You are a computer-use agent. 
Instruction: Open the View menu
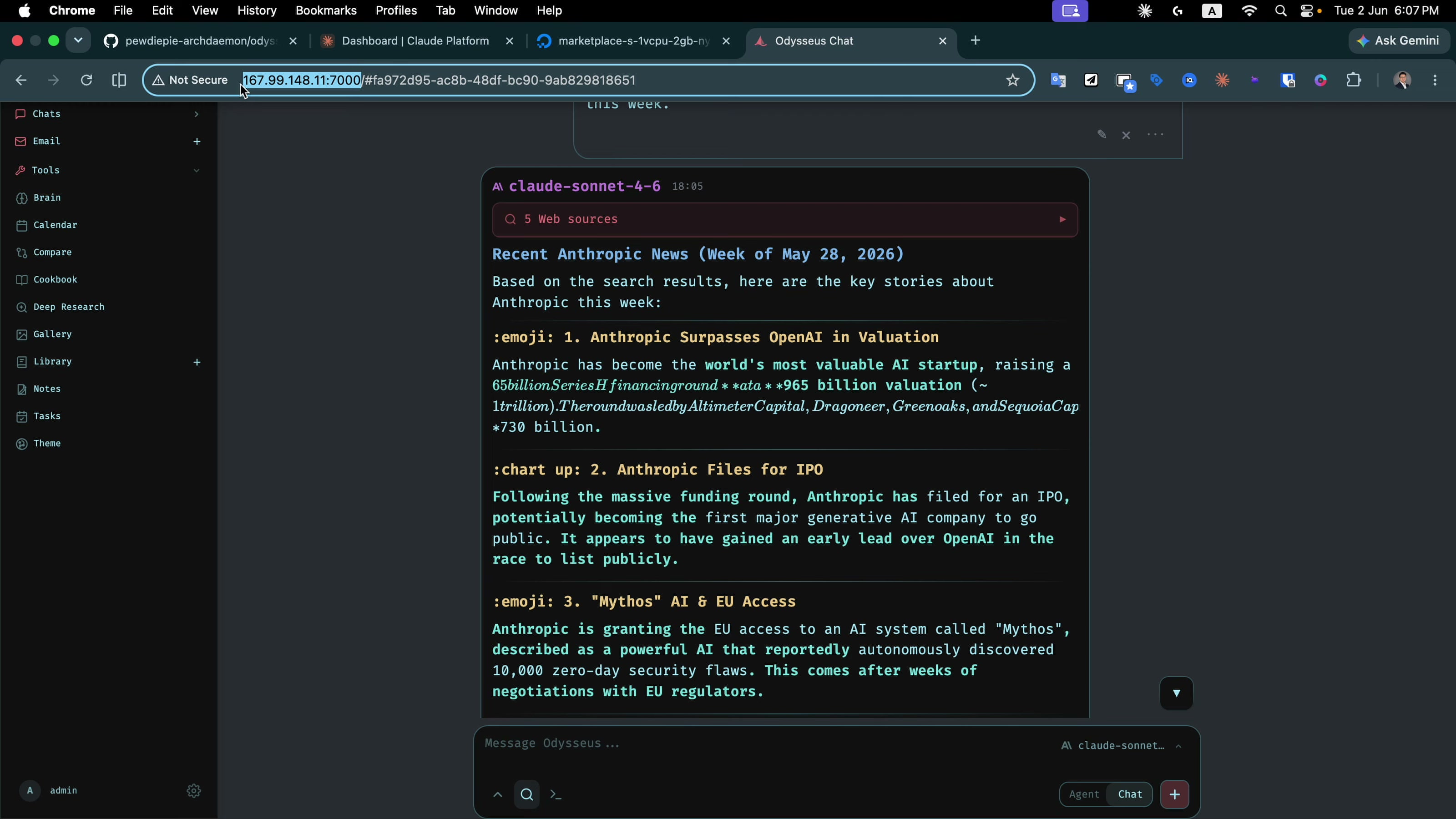pyautogui.click(x=205, y=11)
